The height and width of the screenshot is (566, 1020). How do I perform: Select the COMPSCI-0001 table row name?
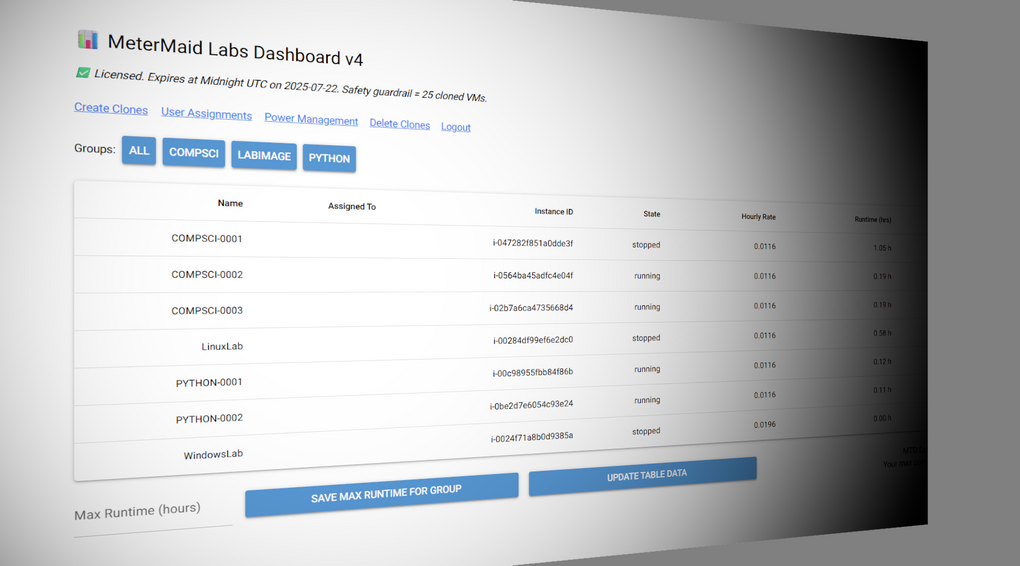click(207, 239)
